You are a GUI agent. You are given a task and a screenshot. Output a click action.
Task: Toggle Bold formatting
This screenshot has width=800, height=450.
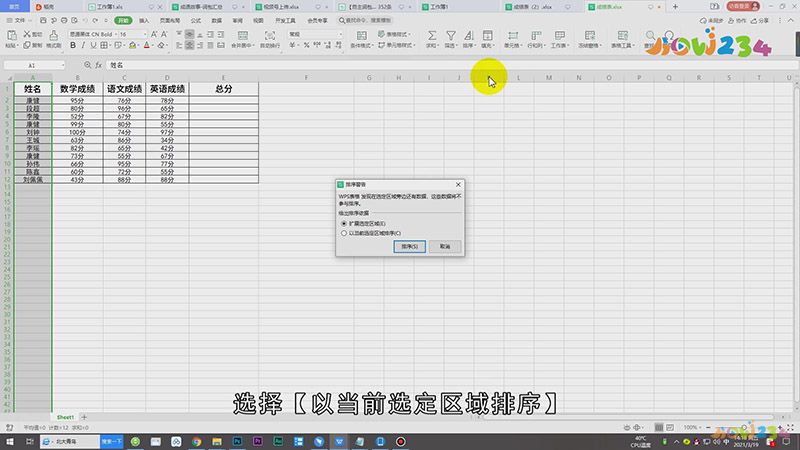[x=73, y=45]
